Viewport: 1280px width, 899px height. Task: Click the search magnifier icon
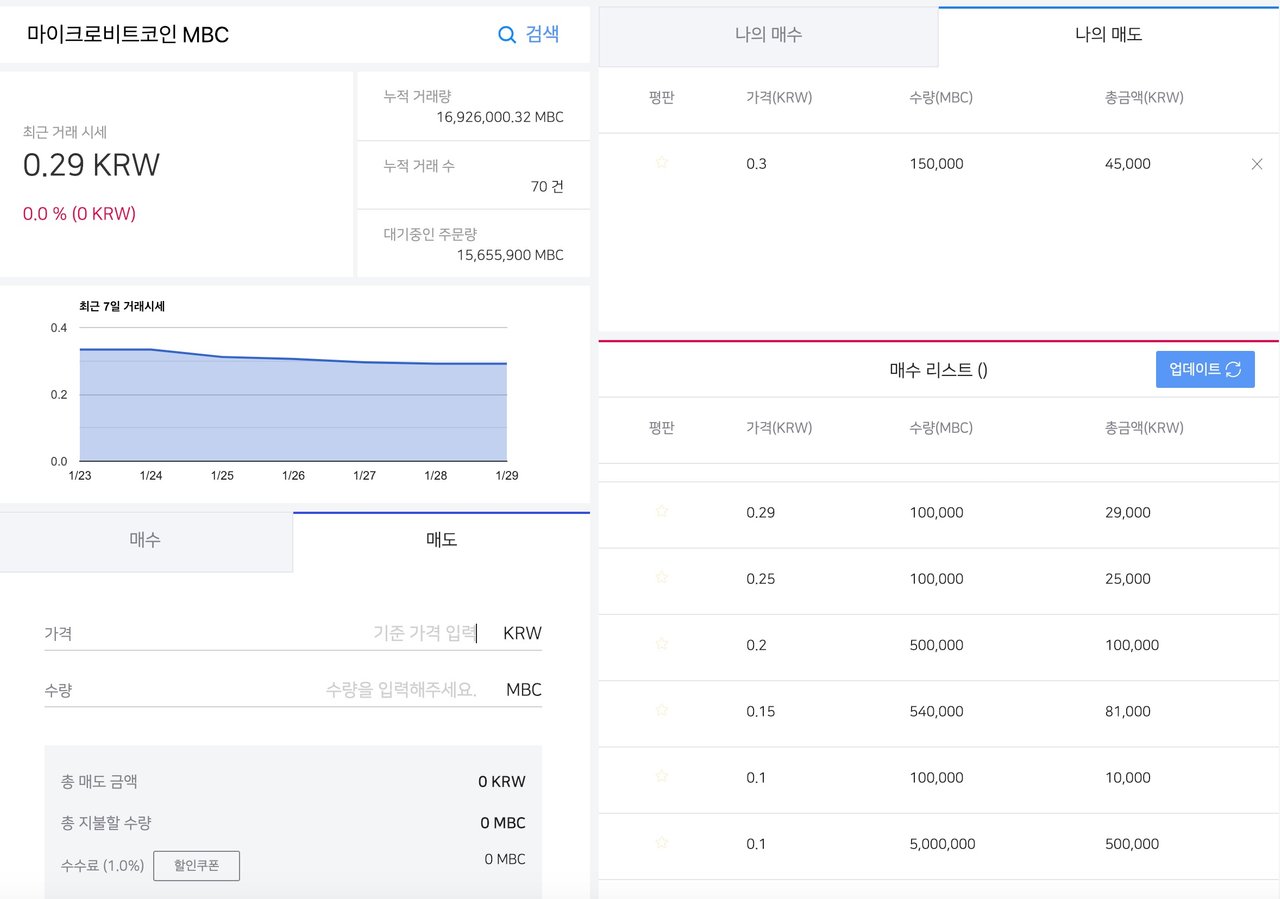(x=507, y=33)
